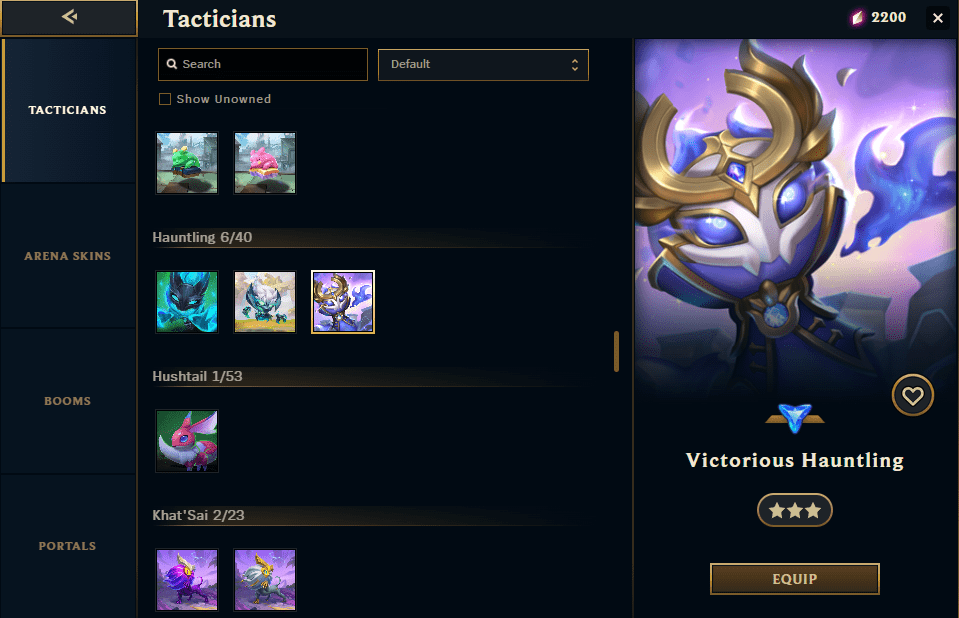Enable the Show Unowned checkbox
Image resolution: width=959 pixels, height=618 pixels.
(x=165, y=99)
